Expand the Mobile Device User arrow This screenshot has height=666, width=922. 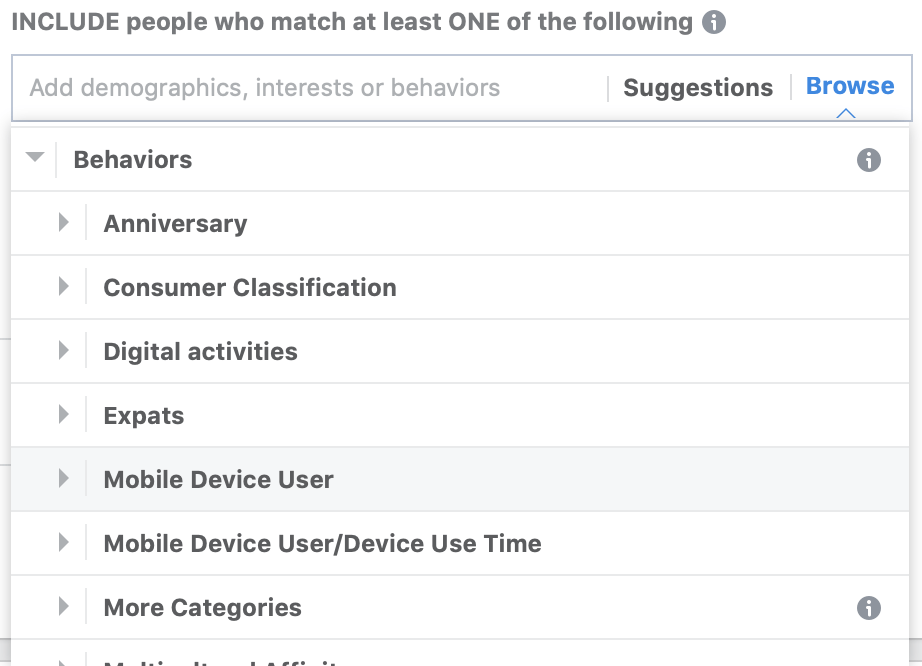[64, 478]
